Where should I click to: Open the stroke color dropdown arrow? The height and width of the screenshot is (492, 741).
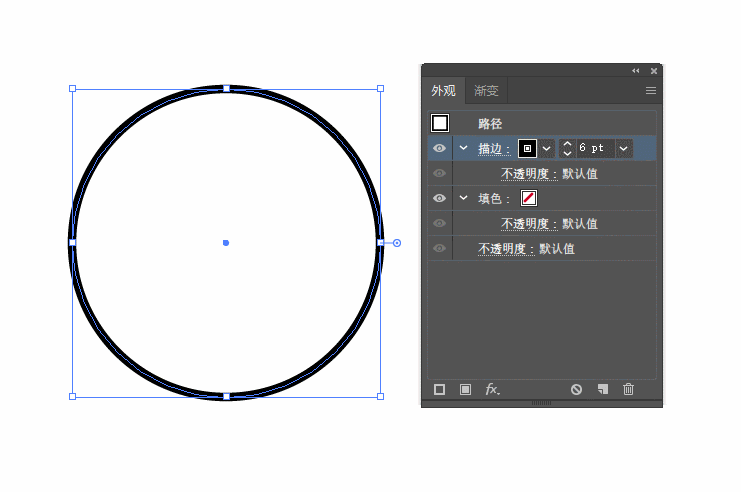(547, 148)
